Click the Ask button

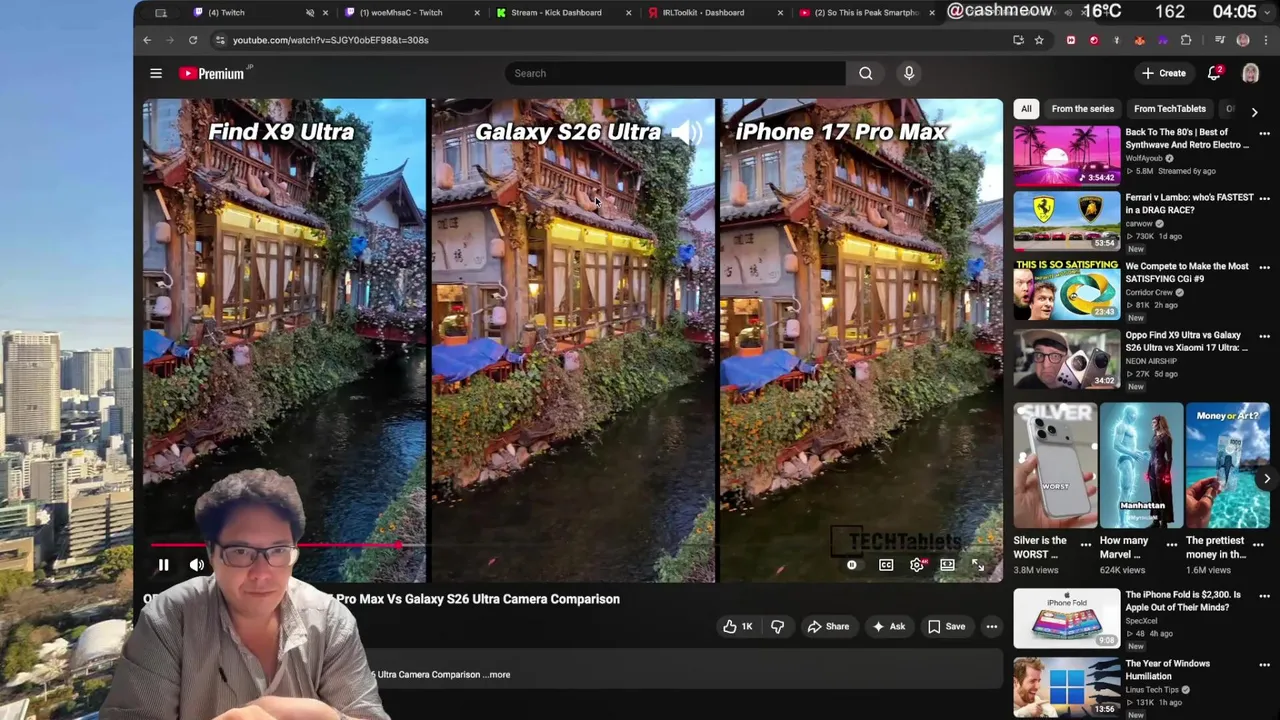point(888,627)
